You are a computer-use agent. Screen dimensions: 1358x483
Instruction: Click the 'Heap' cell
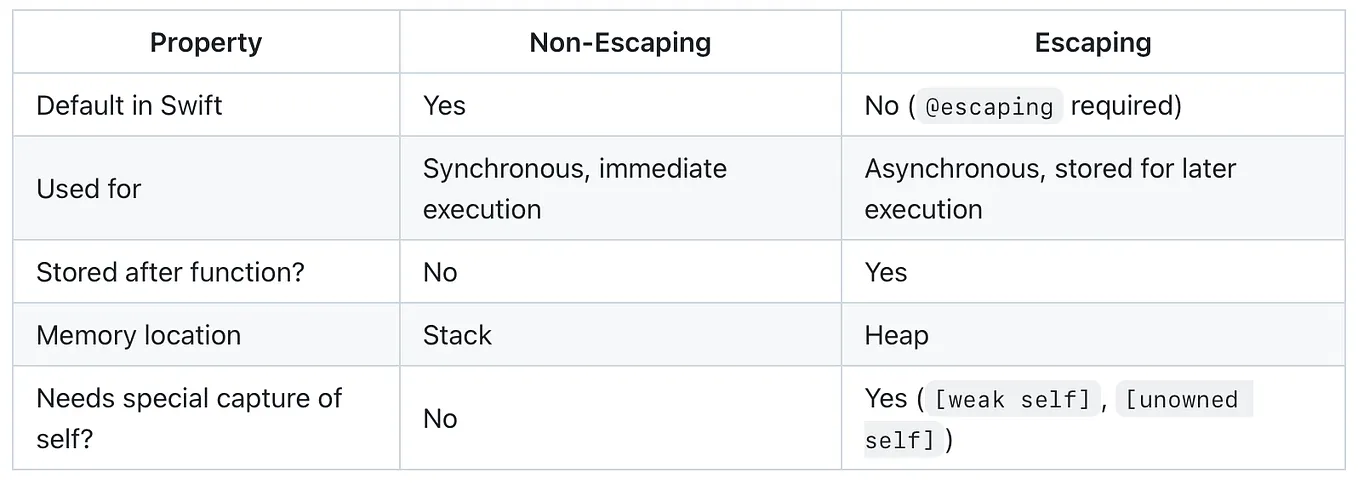tap(896, 335)
